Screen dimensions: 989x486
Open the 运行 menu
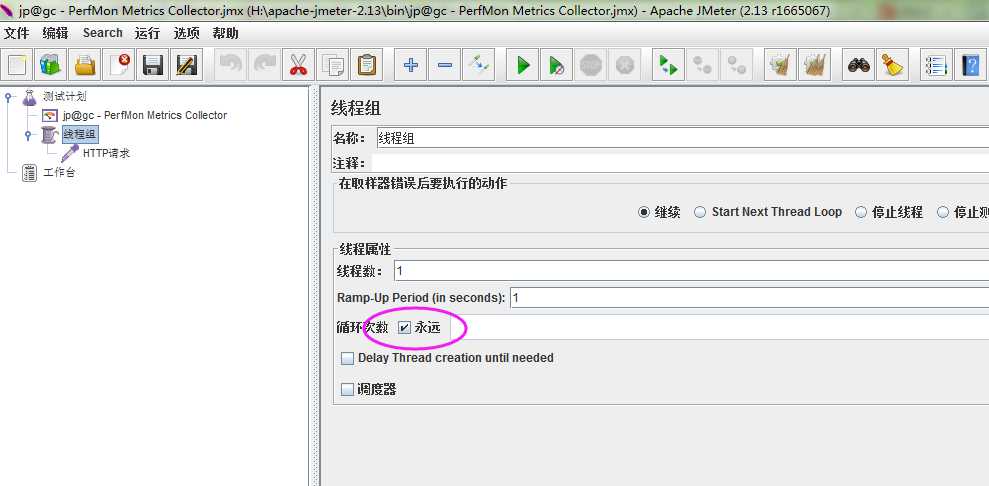point(147,33)
